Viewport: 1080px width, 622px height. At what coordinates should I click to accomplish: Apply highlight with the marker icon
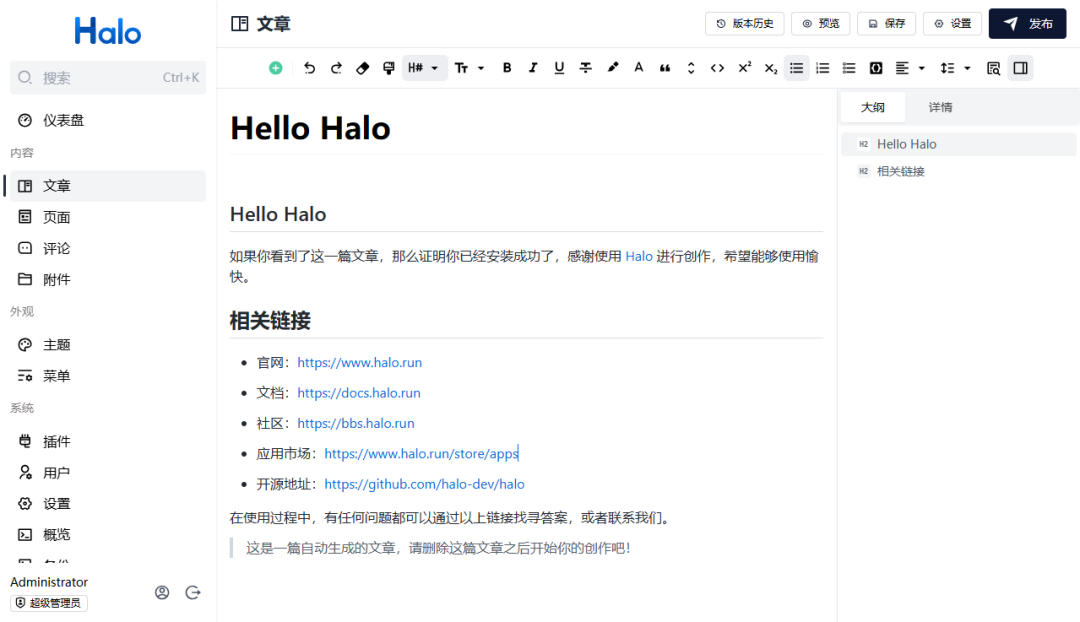tap(612, 68)
